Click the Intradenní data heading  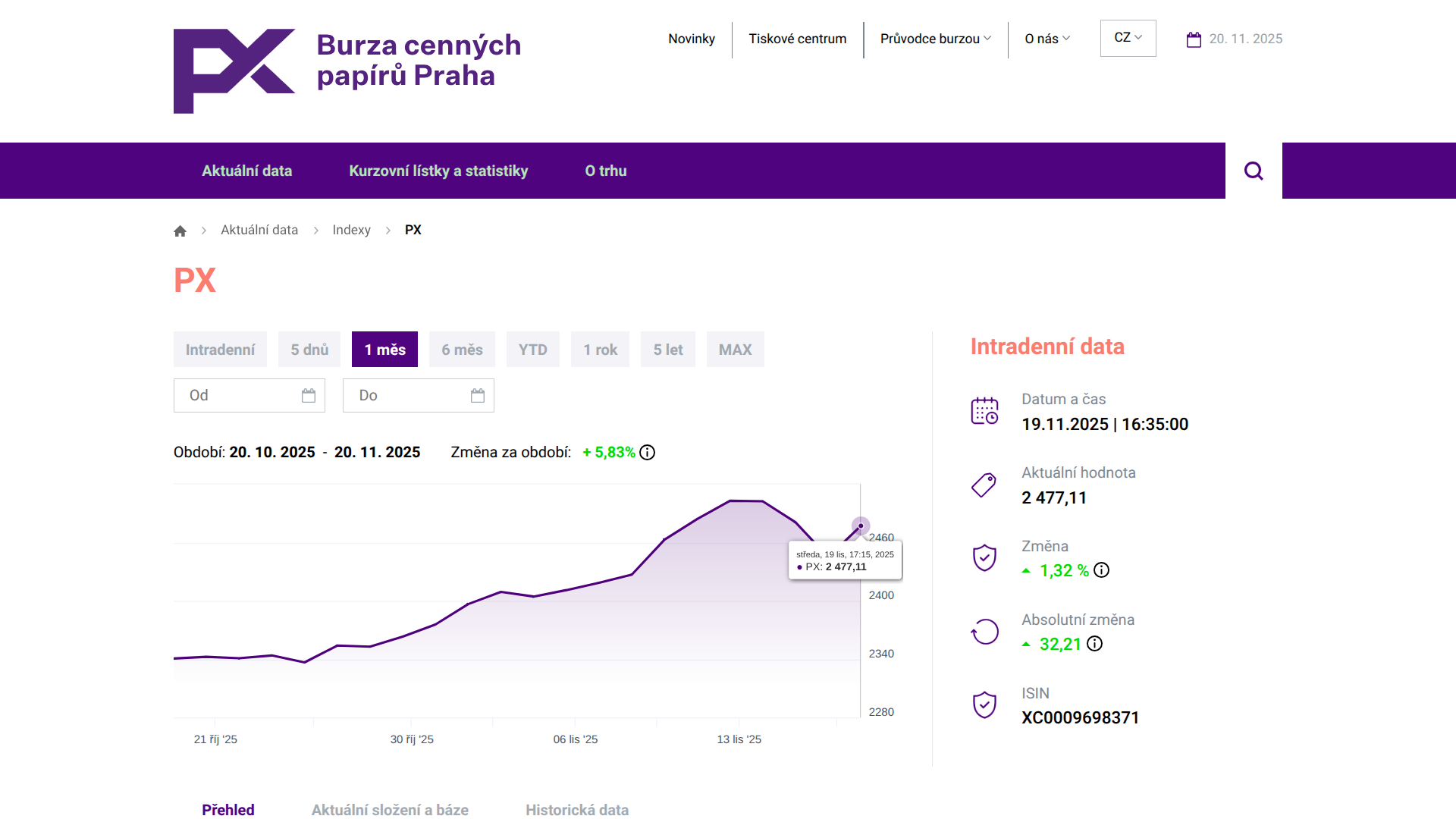tap(1047, 347)
